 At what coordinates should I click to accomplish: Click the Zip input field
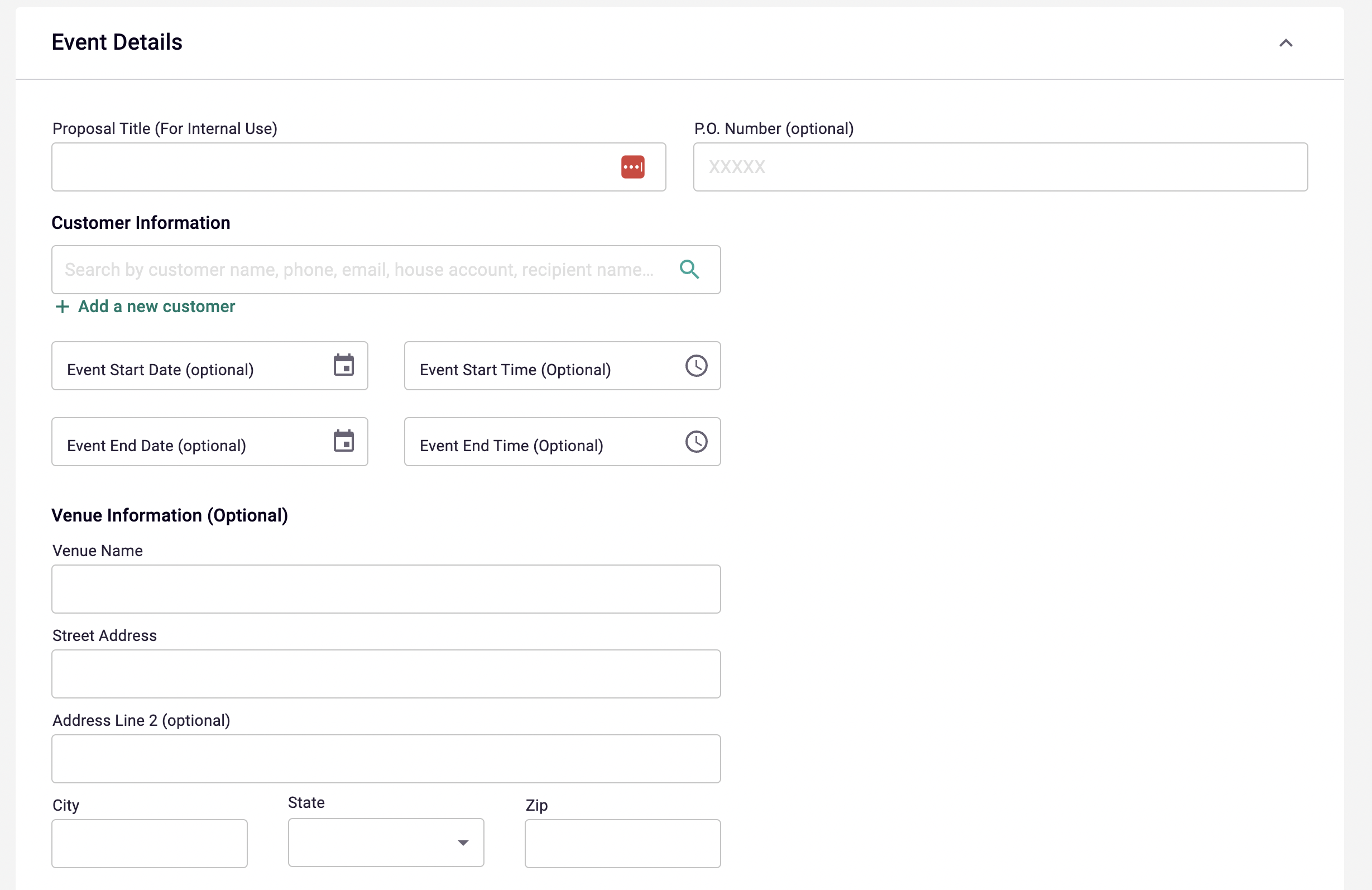pos(622,843)
